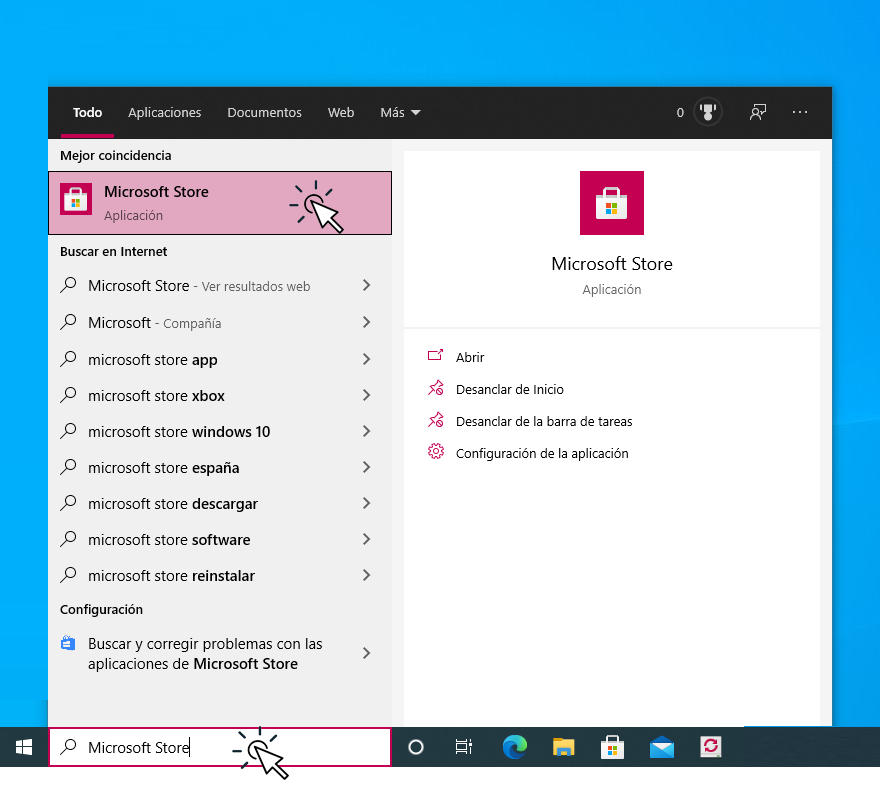The image size is (880, 800).
Task: Expand arrow for microsoft store app
Action: click(x=366, y=359)
